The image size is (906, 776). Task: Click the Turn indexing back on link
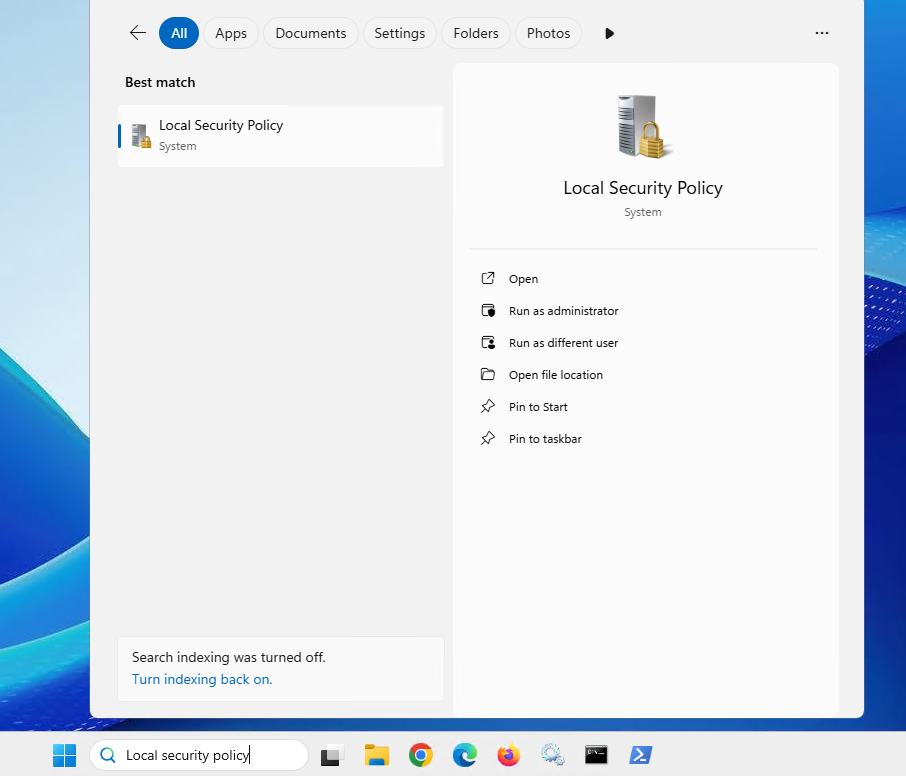202,679
